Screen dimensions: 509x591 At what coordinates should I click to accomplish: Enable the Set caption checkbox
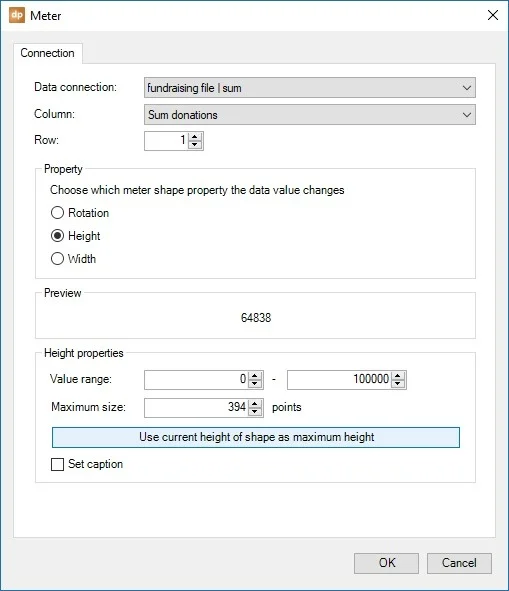pos(57,464)
